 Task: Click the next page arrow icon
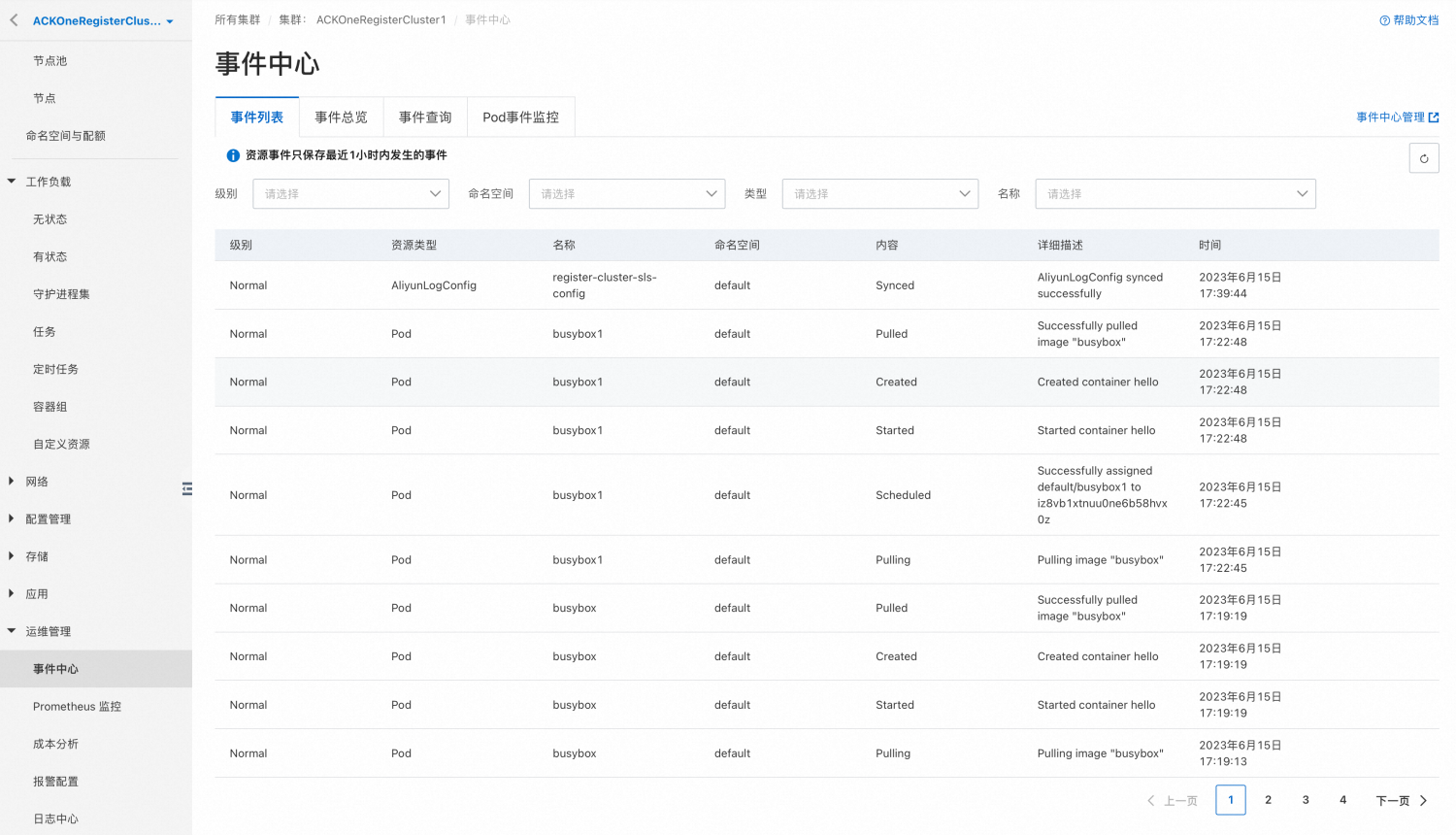1424,801
